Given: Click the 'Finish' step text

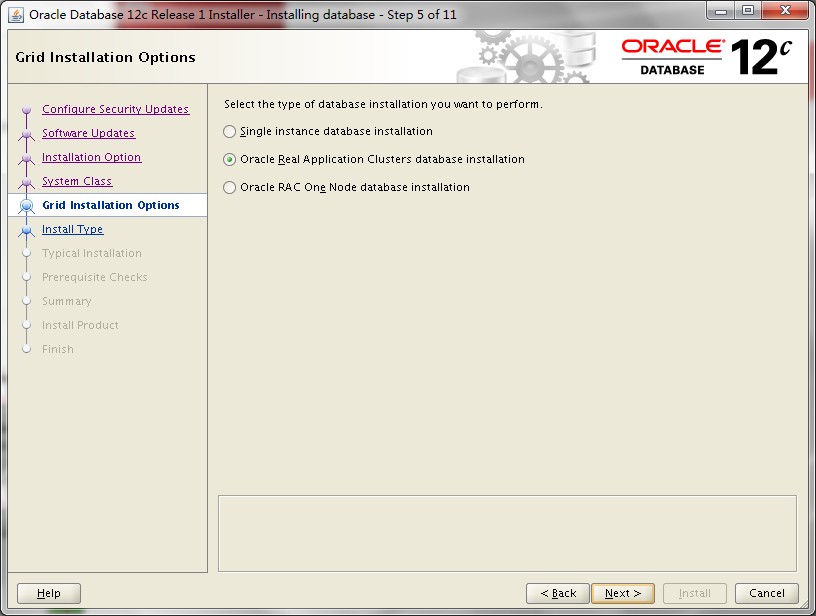Looking at the screenshot, I should [58, 349].
